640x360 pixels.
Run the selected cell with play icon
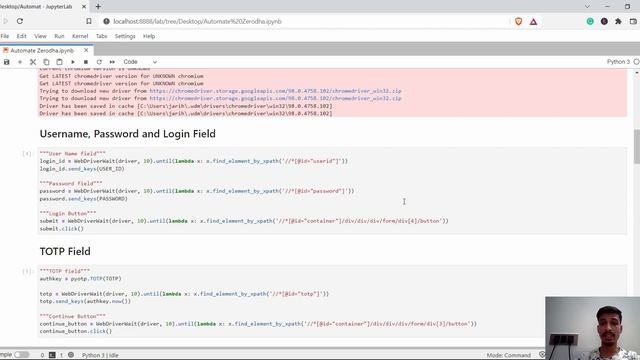tap(73, 62)
